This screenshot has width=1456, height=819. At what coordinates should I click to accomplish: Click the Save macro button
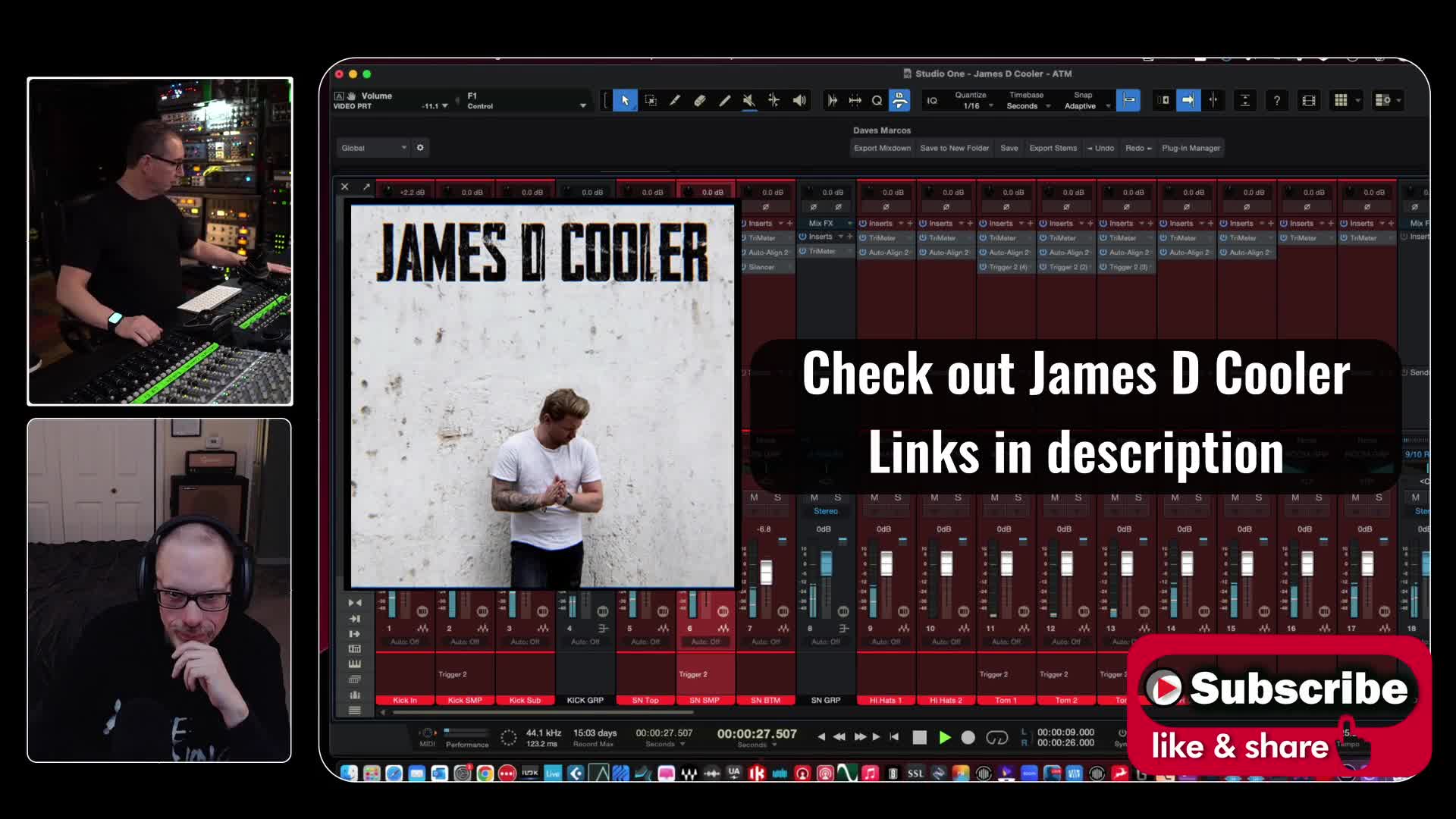tap(1009, 149)
